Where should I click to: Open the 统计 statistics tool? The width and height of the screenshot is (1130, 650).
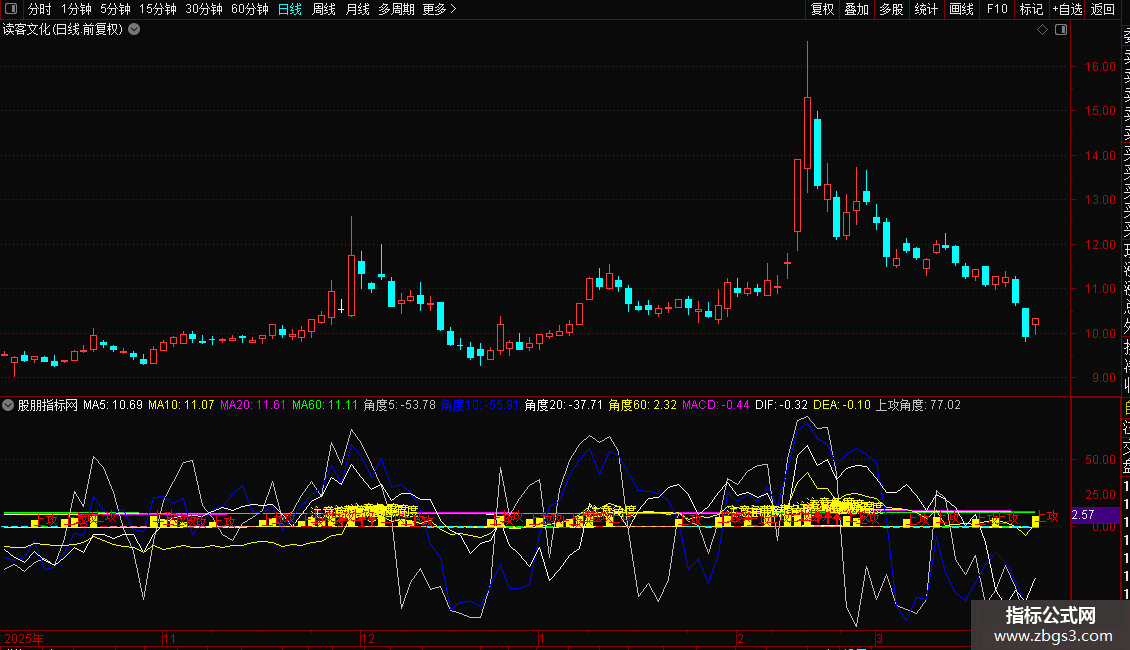(926, 9)
